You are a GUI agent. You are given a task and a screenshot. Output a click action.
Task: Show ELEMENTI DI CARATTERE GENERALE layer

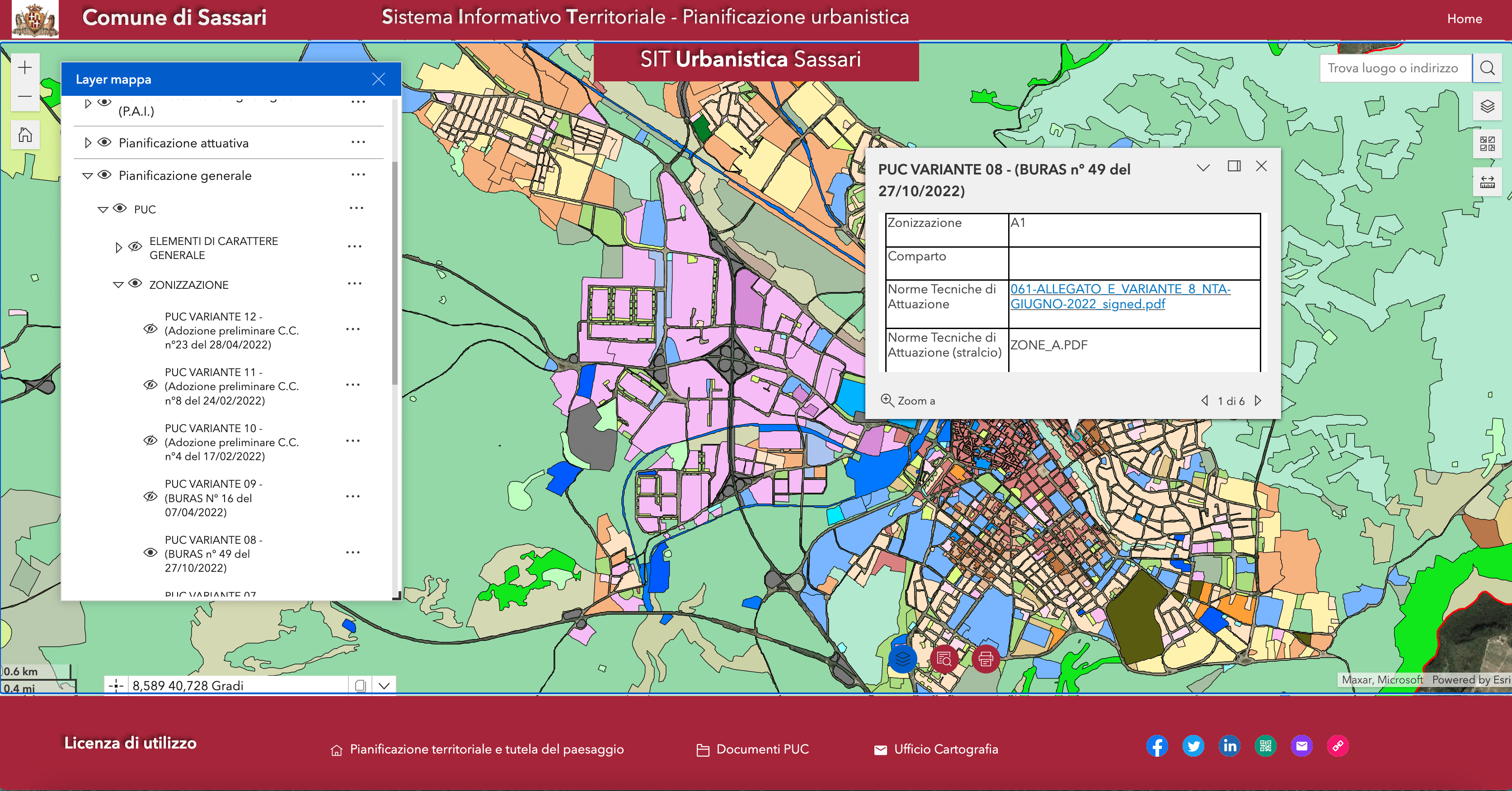pyautogui.click(x=135, y=247)
